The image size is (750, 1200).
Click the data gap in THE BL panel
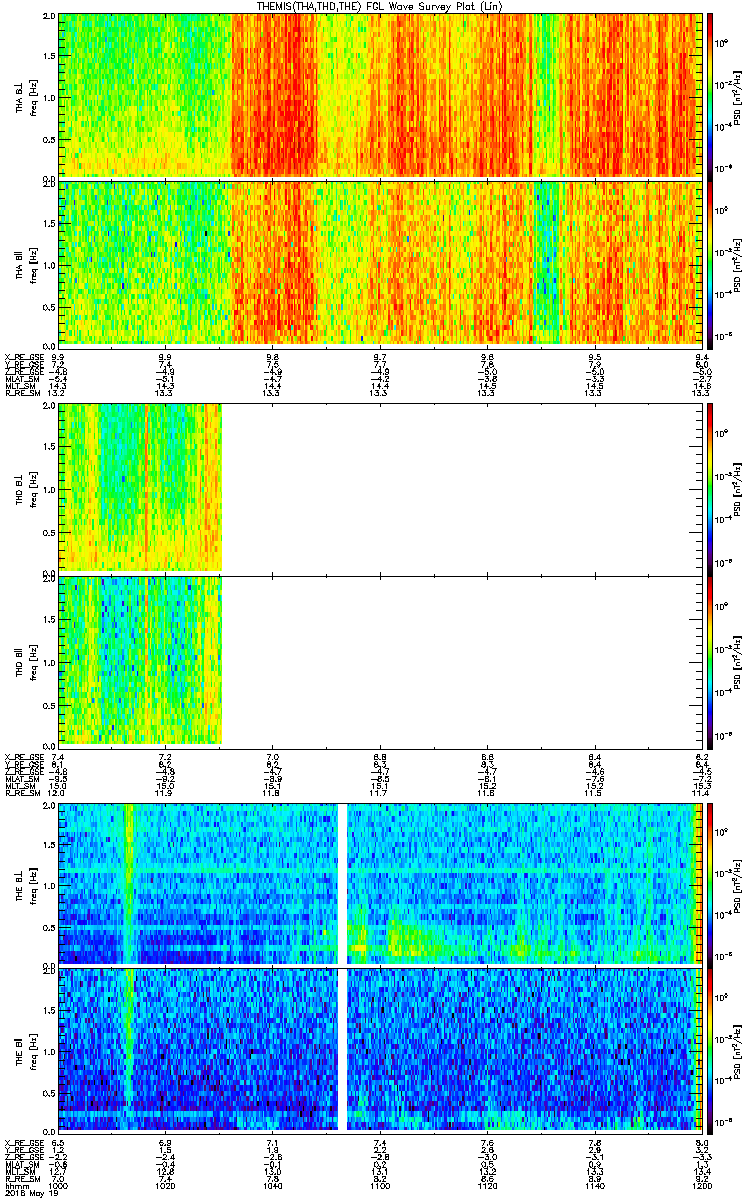coord(342,882)
